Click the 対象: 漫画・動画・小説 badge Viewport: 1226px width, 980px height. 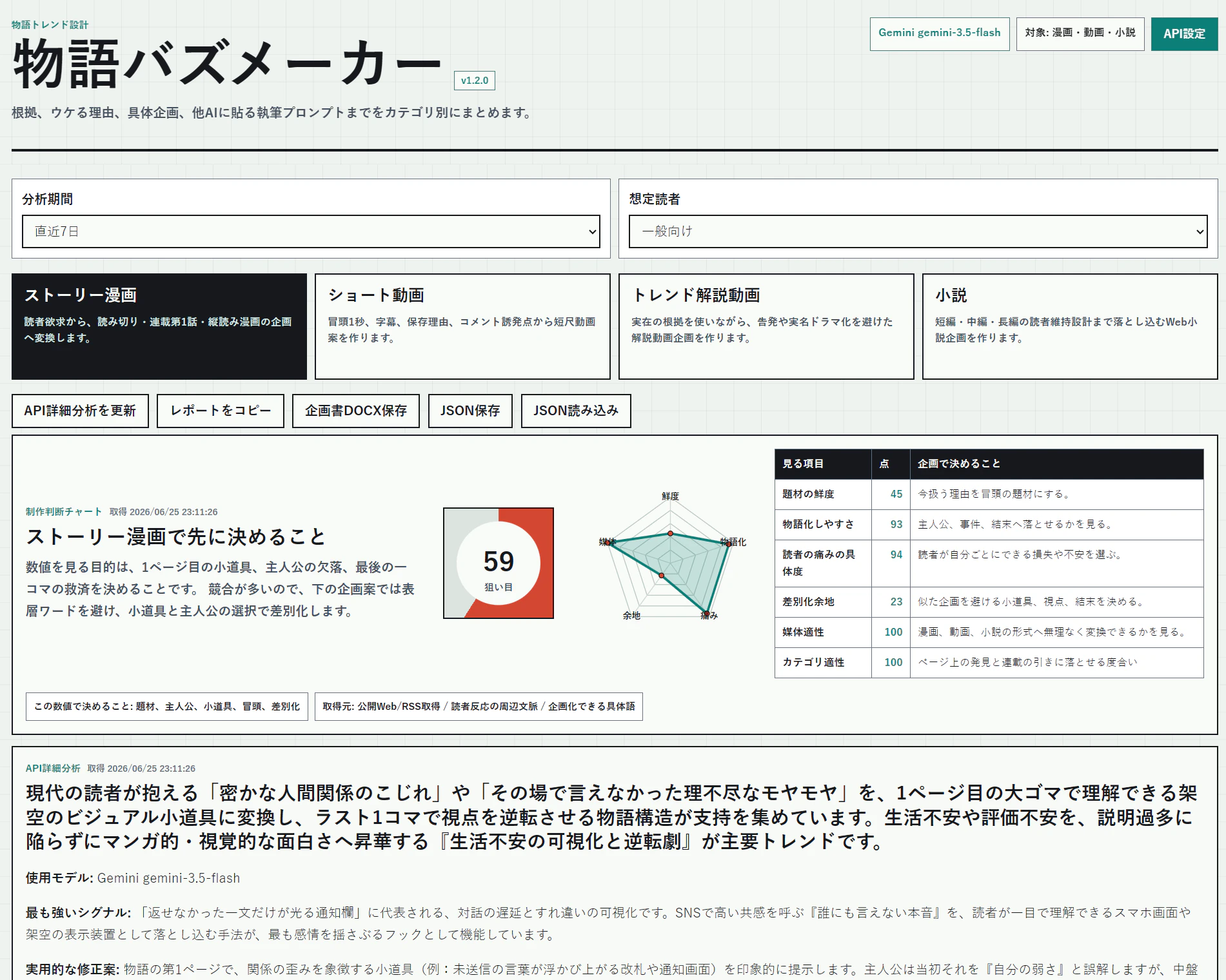coord(1080,34)
